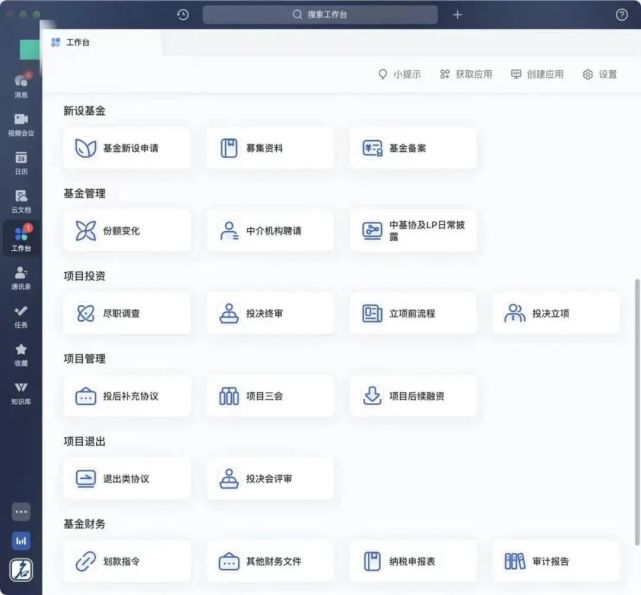Open the 退出类协议 app card

127,478
